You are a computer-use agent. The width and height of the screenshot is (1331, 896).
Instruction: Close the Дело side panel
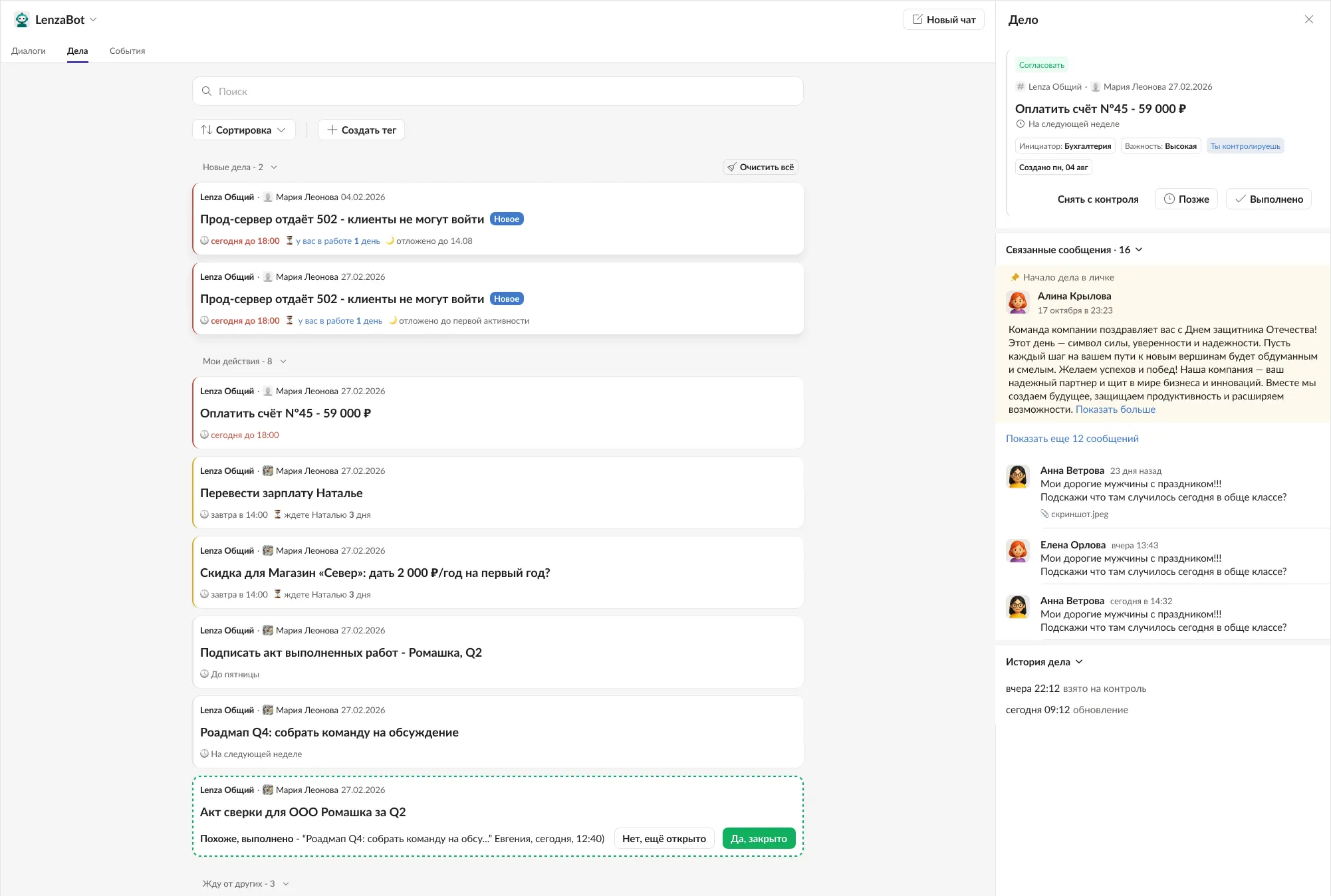point(1309,19)
